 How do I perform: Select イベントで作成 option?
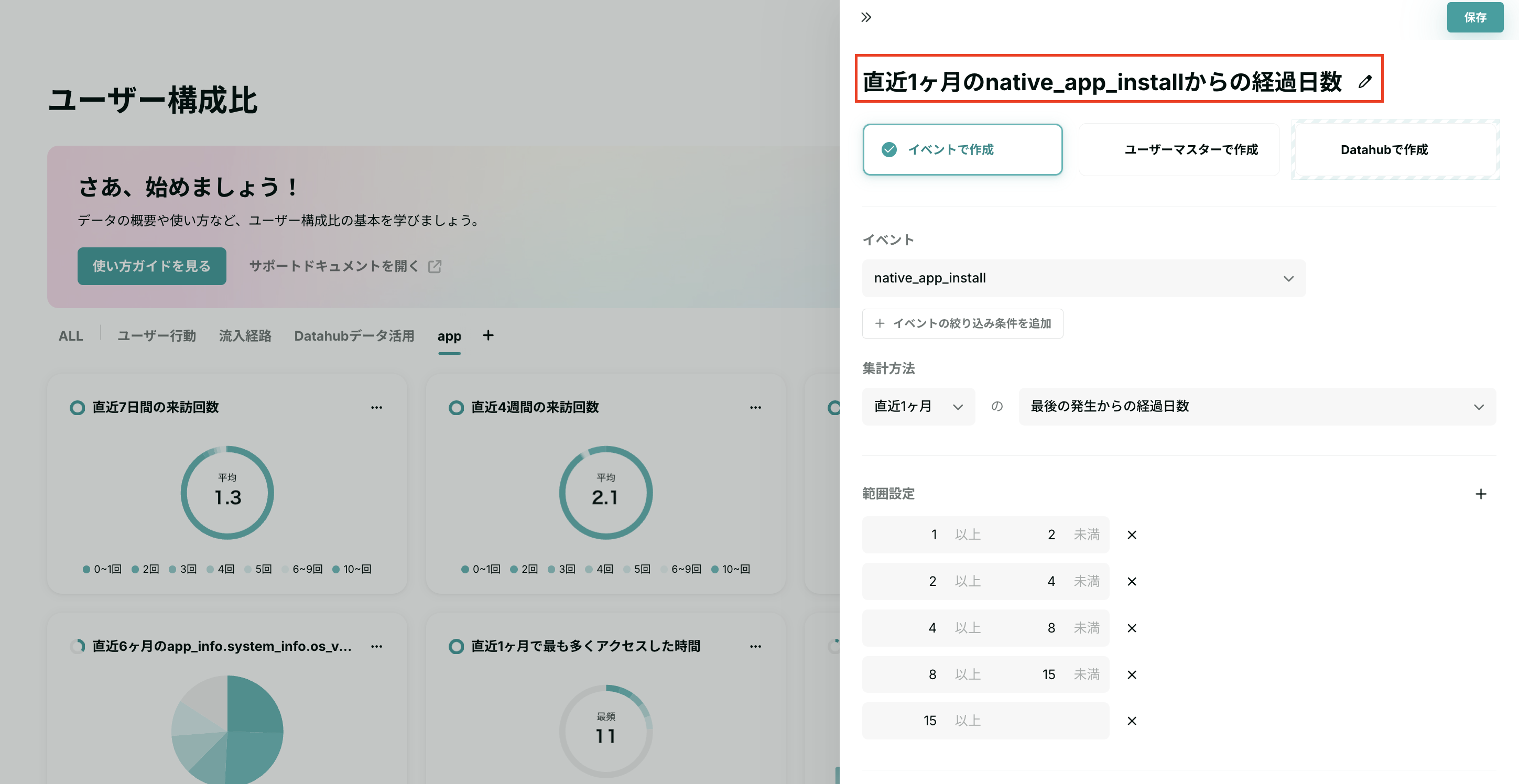tap(962, 149)
